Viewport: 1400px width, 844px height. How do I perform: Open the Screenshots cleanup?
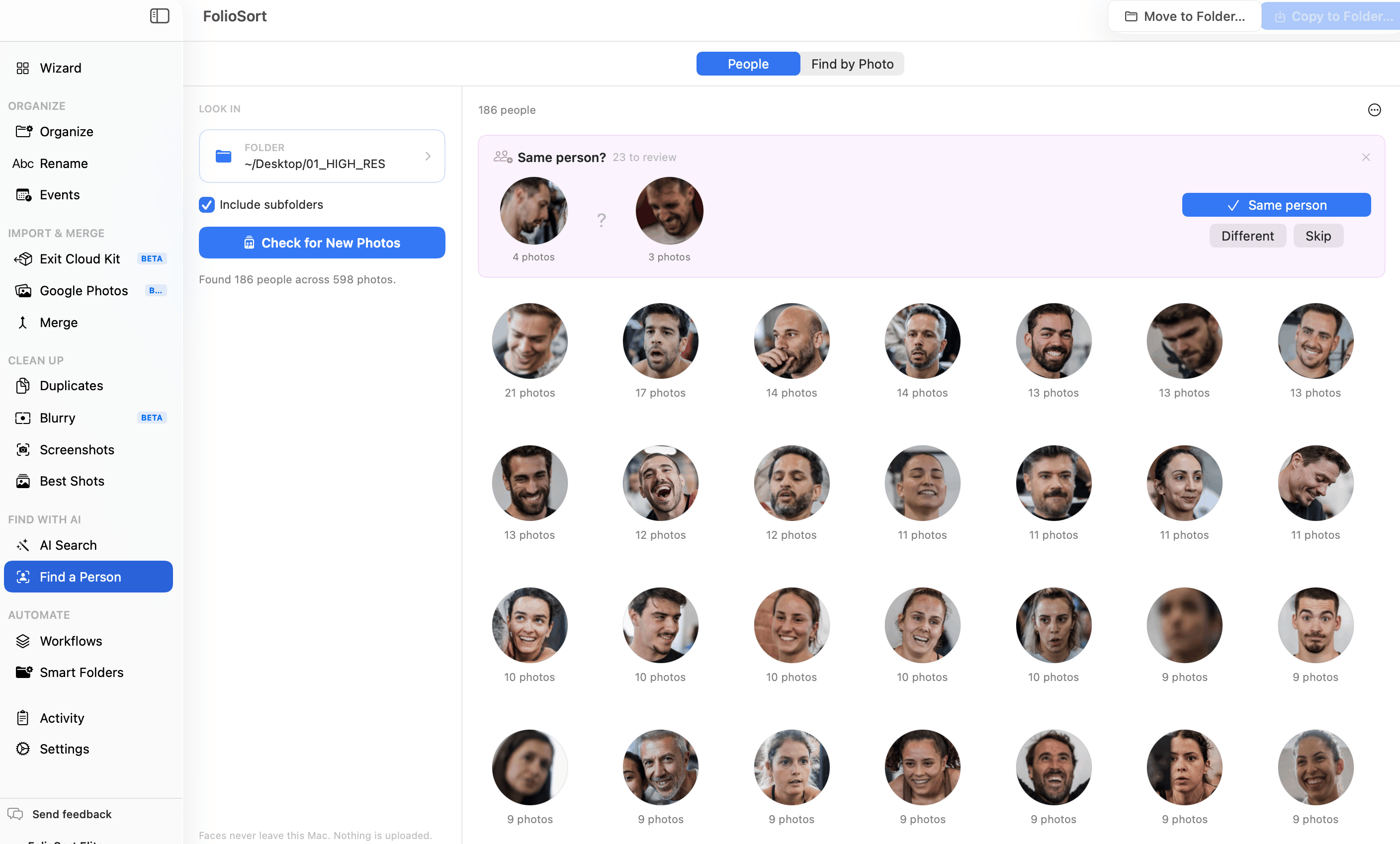click(x=88, y=450)
